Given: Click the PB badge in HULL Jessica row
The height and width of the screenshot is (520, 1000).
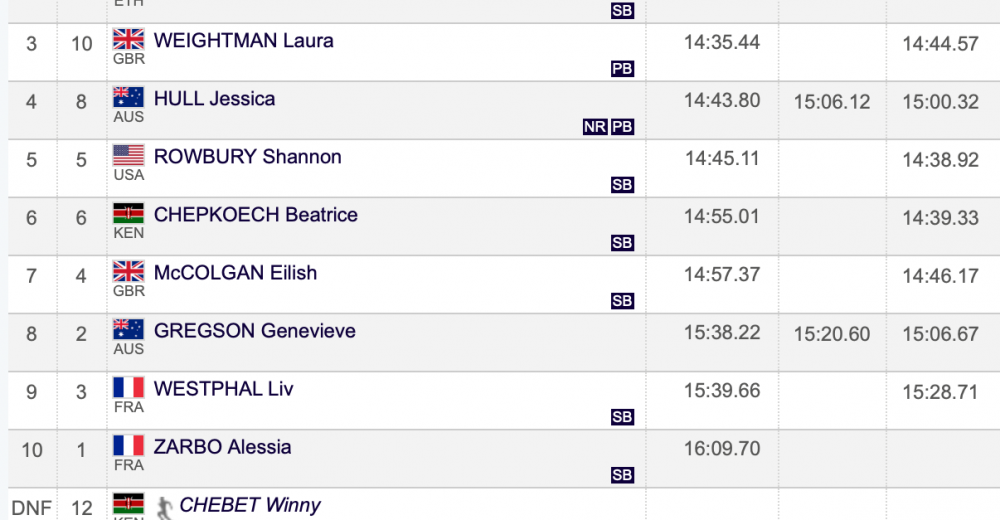Looking at the screenshot, I should tap(622, 127).
